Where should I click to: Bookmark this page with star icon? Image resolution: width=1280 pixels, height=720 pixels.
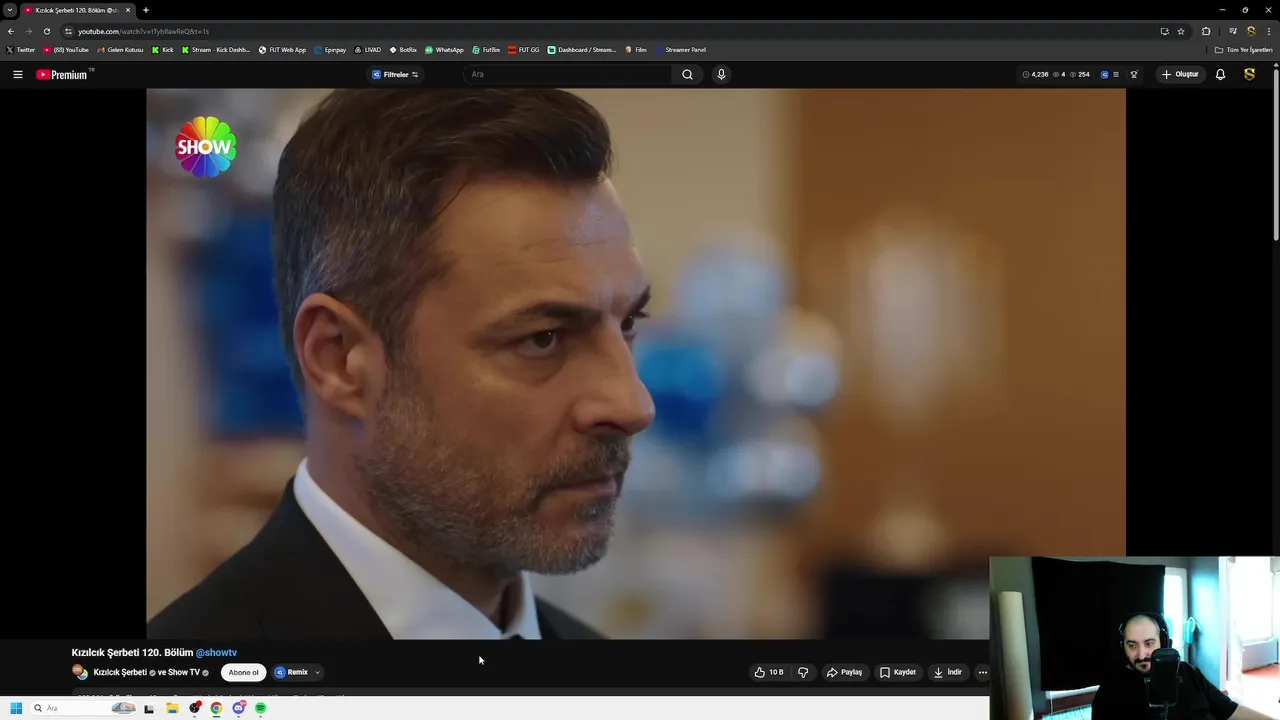(1181, 31)
